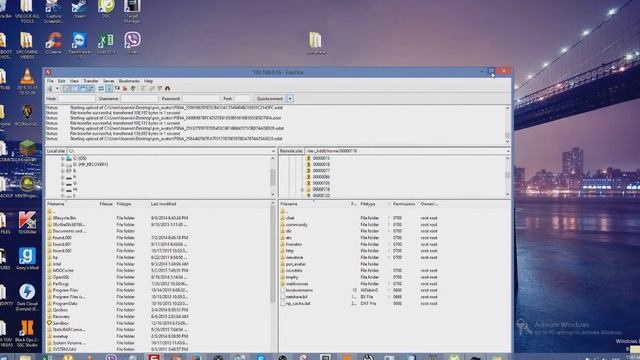The image size is (640, 360).
Task: Click the Password input field
Action: click(x=201, y=98)
